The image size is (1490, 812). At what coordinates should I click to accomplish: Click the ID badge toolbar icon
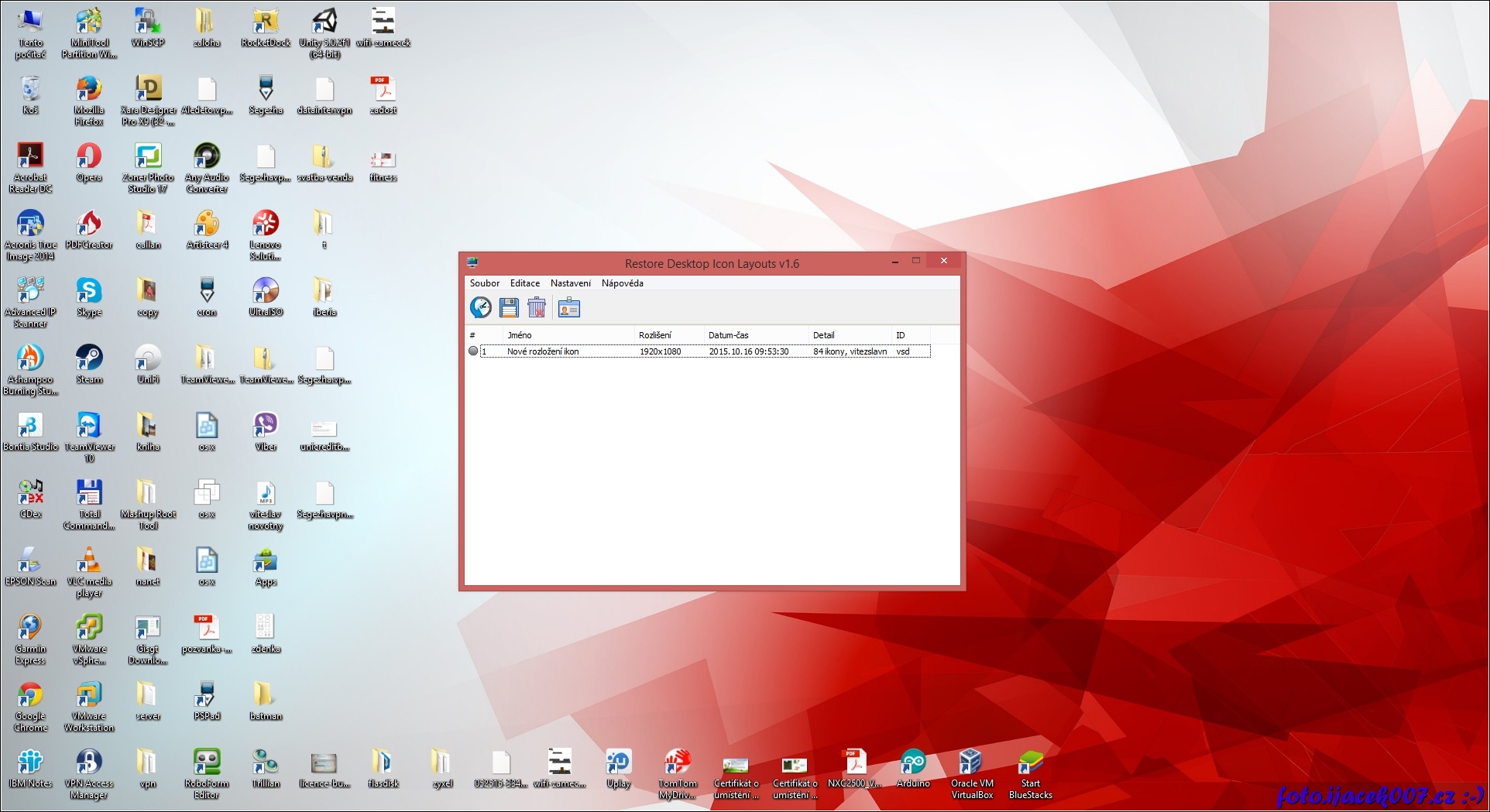[568, 308]
